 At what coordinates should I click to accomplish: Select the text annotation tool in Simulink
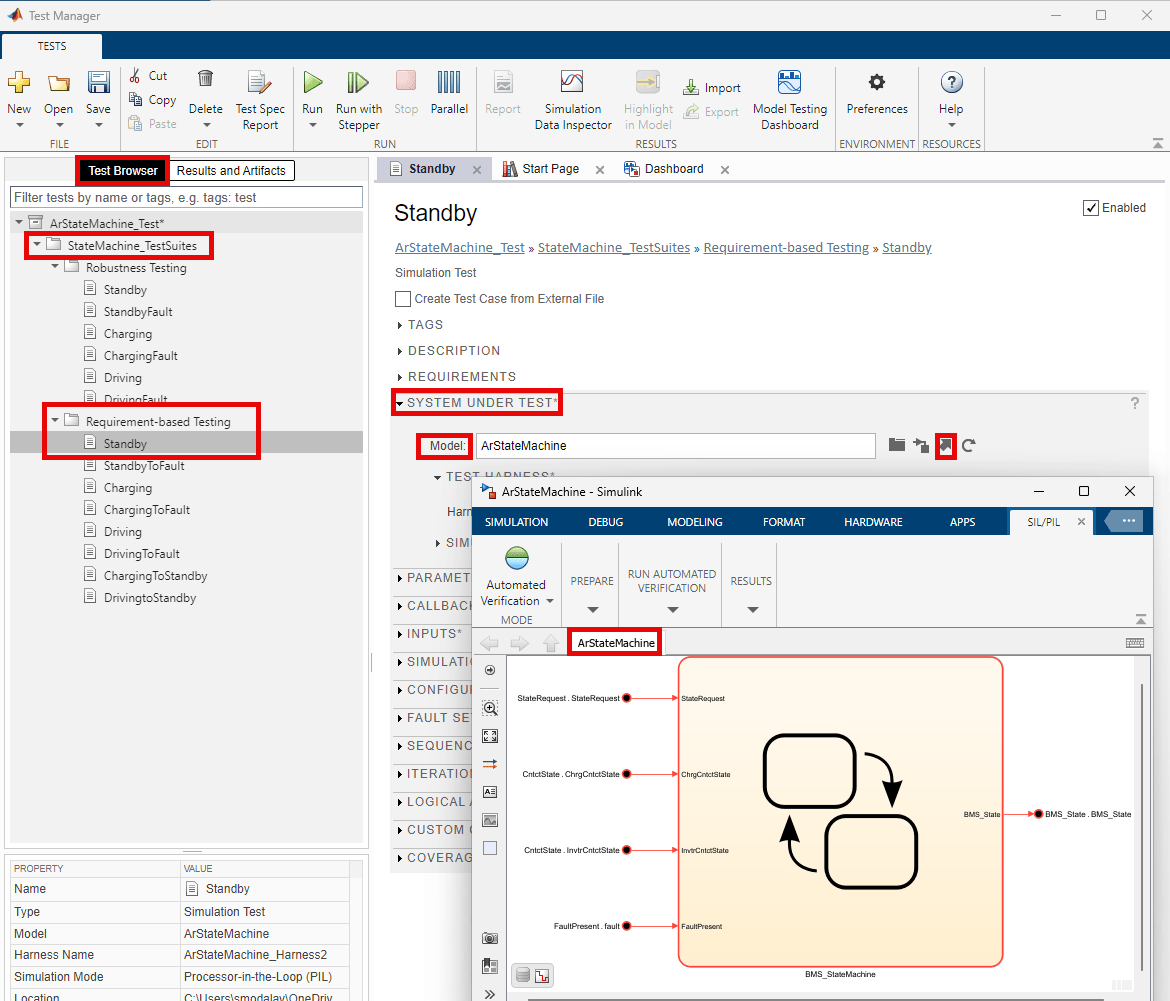click(490, 791)
